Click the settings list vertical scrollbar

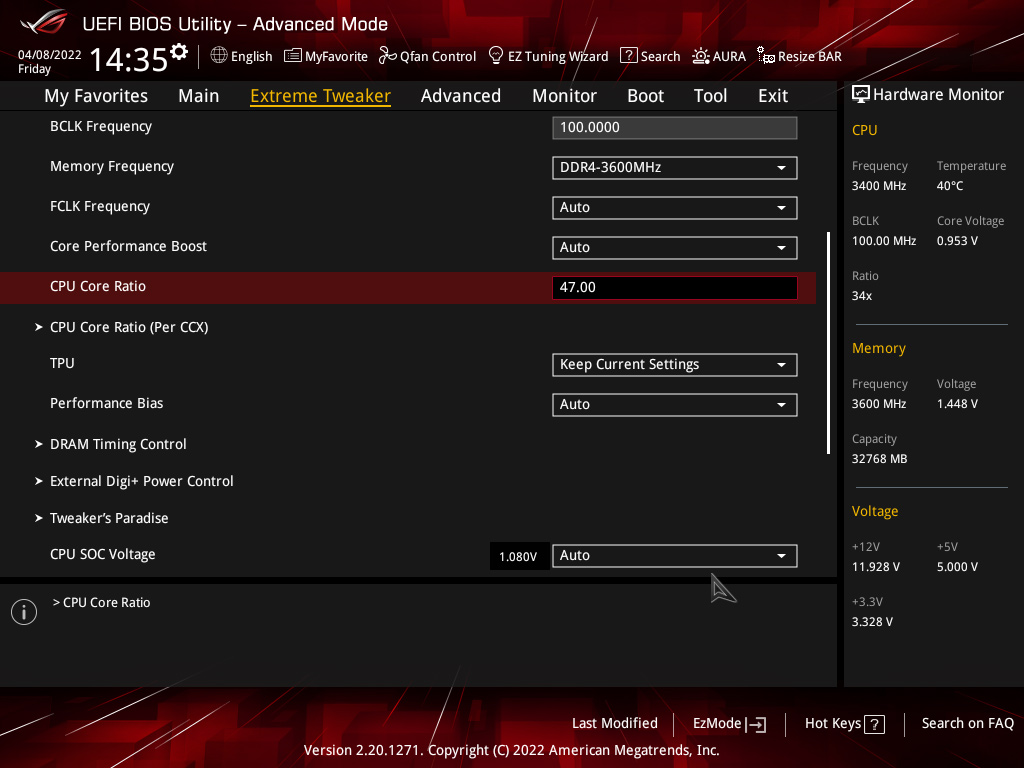[828, 343]
